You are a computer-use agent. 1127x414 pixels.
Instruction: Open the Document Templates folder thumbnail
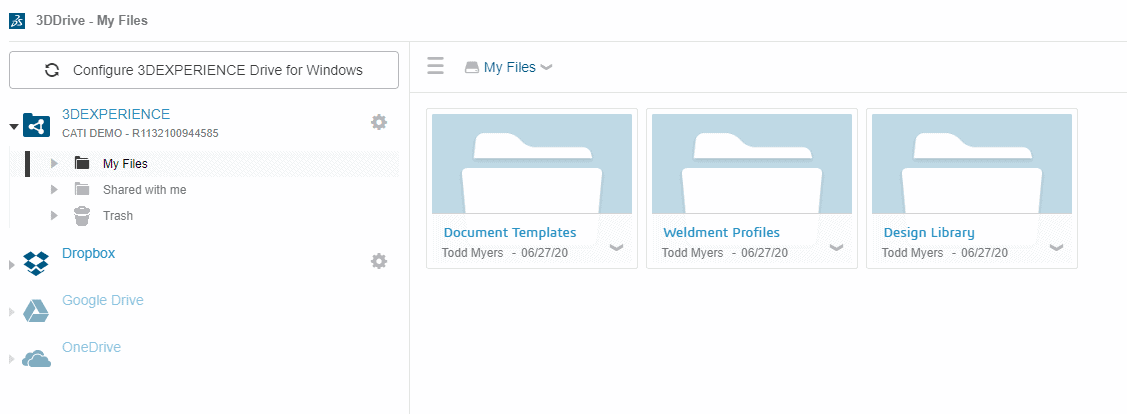(532, 164)
